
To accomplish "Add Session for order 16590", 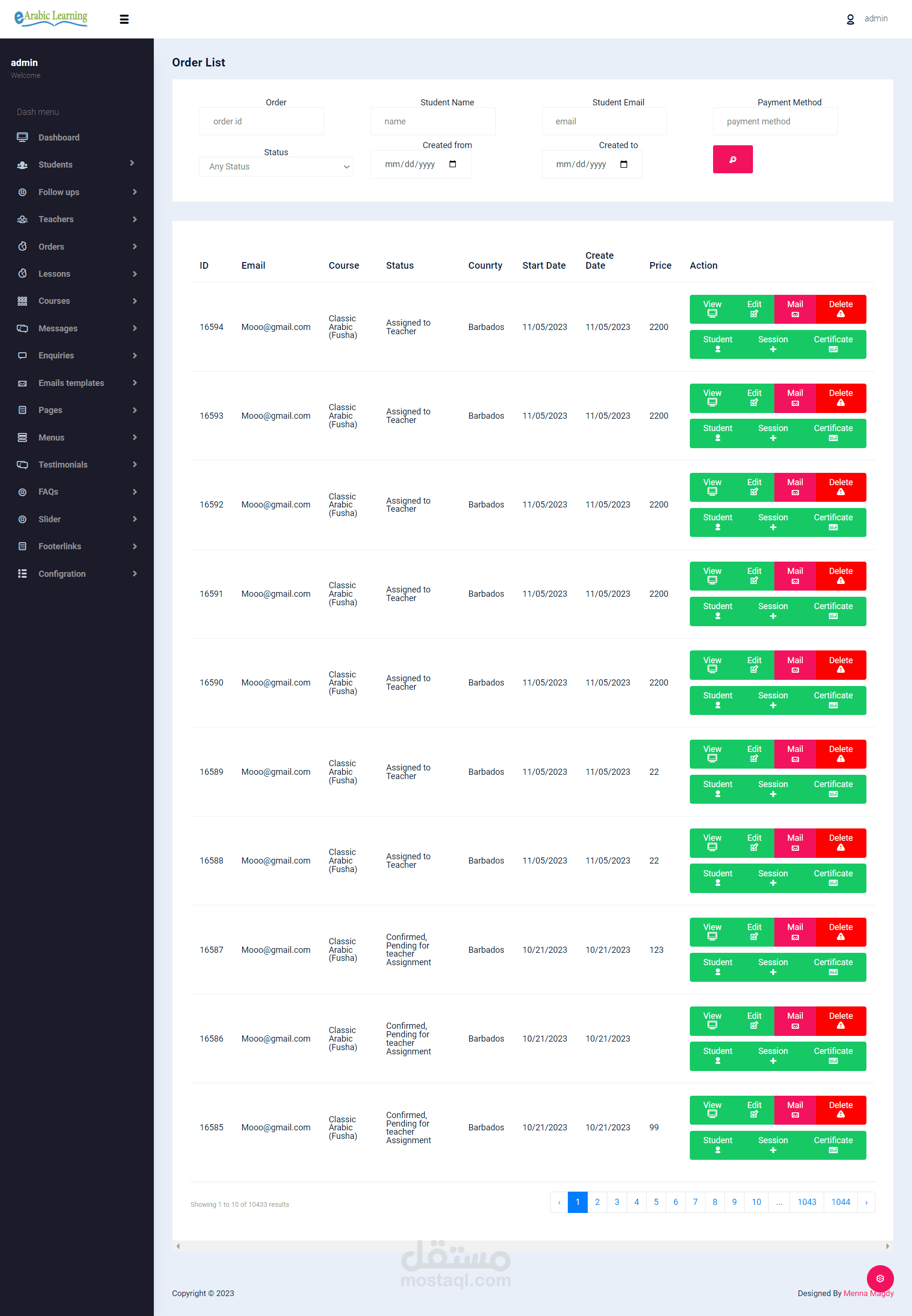I will click(x=772, y=700).
